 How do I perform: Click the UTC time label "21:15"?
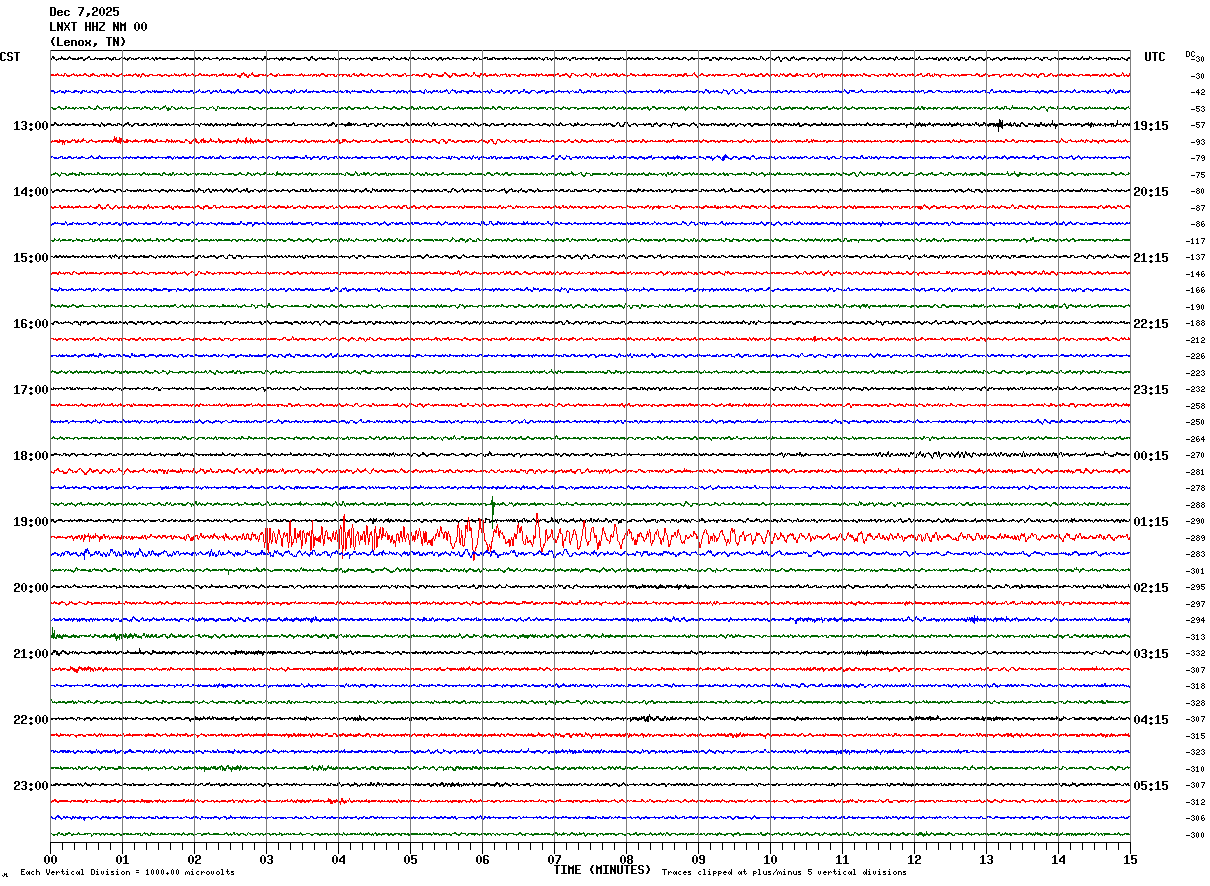1151,258
